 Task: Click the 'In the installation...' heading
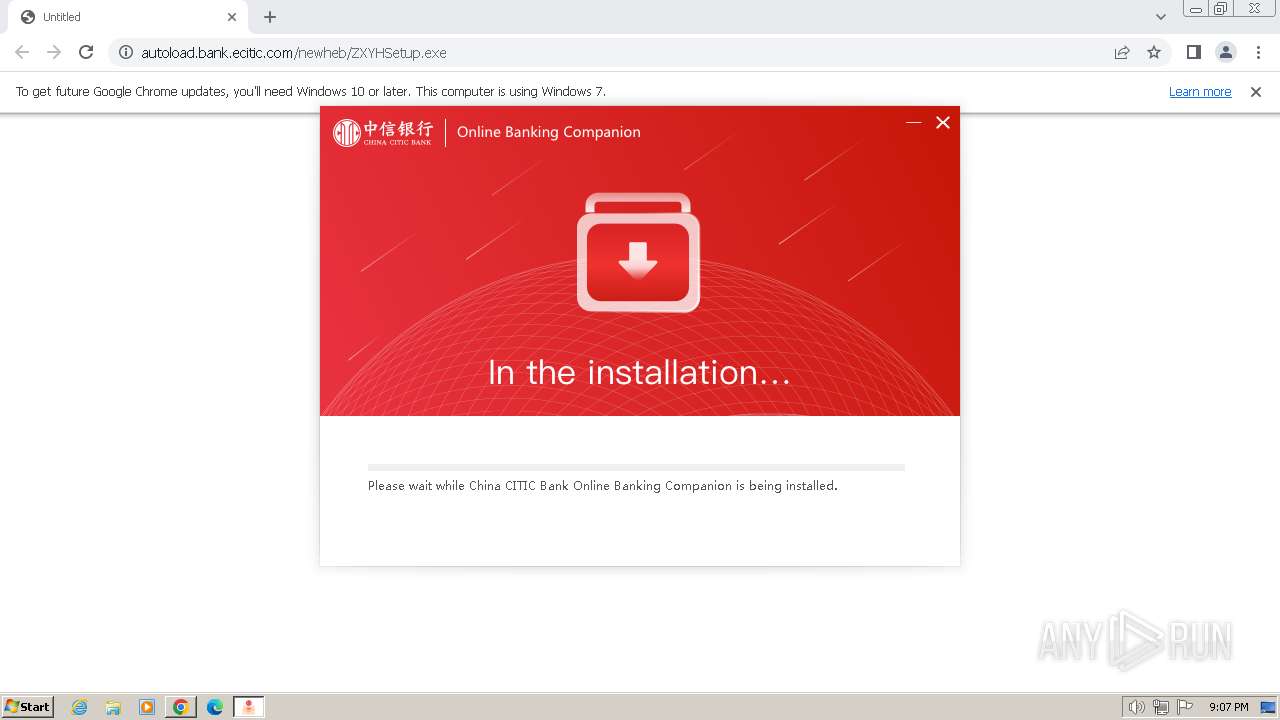pos(639,372)
